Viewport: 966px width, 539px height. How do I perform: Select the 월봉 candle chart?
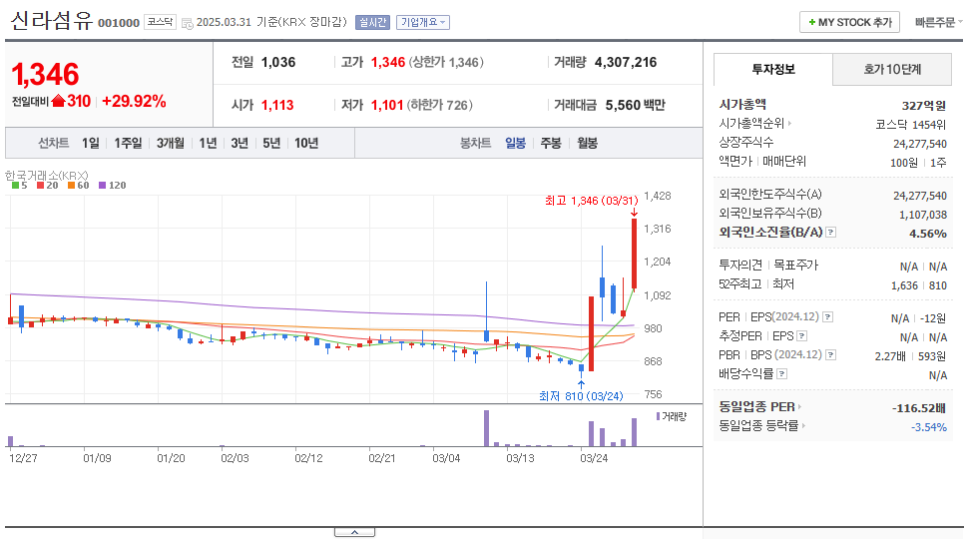pyautogui.click(x=587, y=143)
